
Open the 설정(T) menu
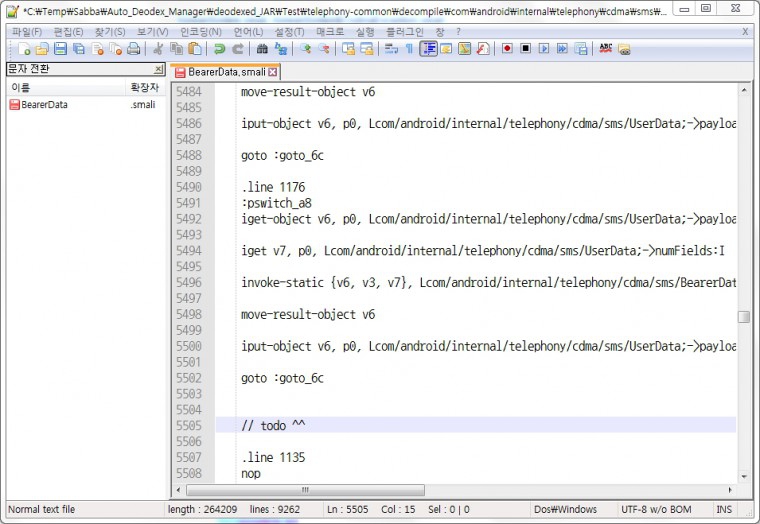[x=289, y=32]
